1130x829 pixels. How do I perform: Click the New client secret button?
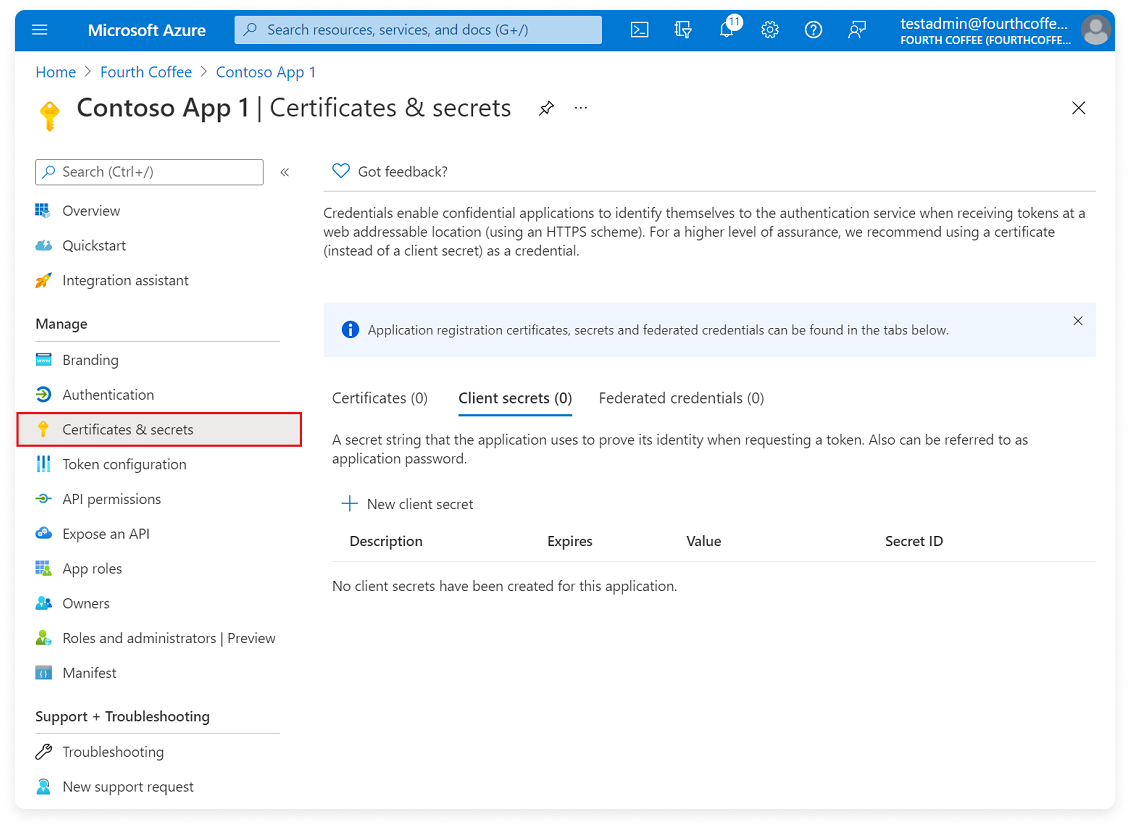tap(407, 504)
